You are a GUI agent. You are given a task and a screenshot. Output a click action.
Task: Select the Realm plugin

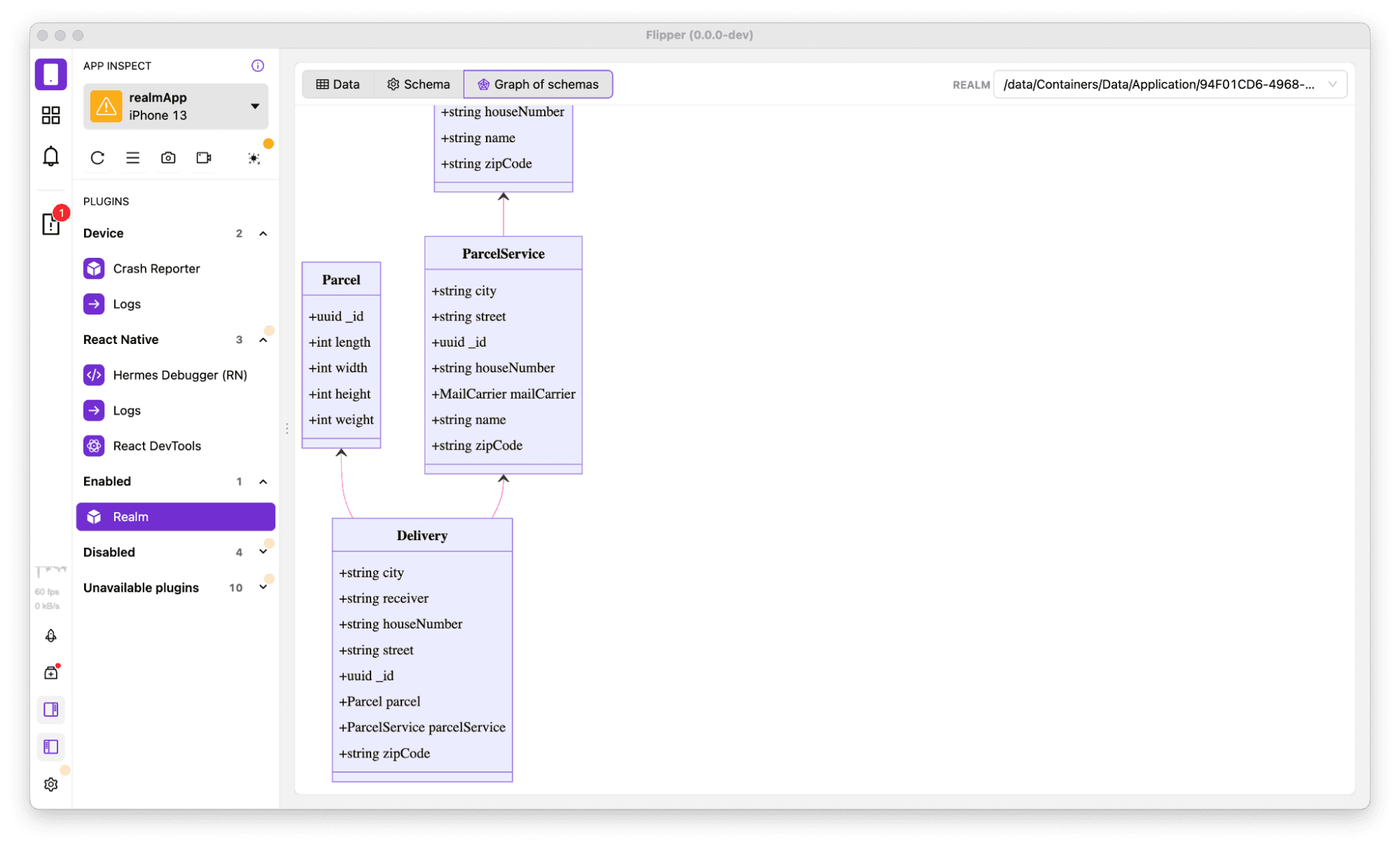click(x=175, y=517)
